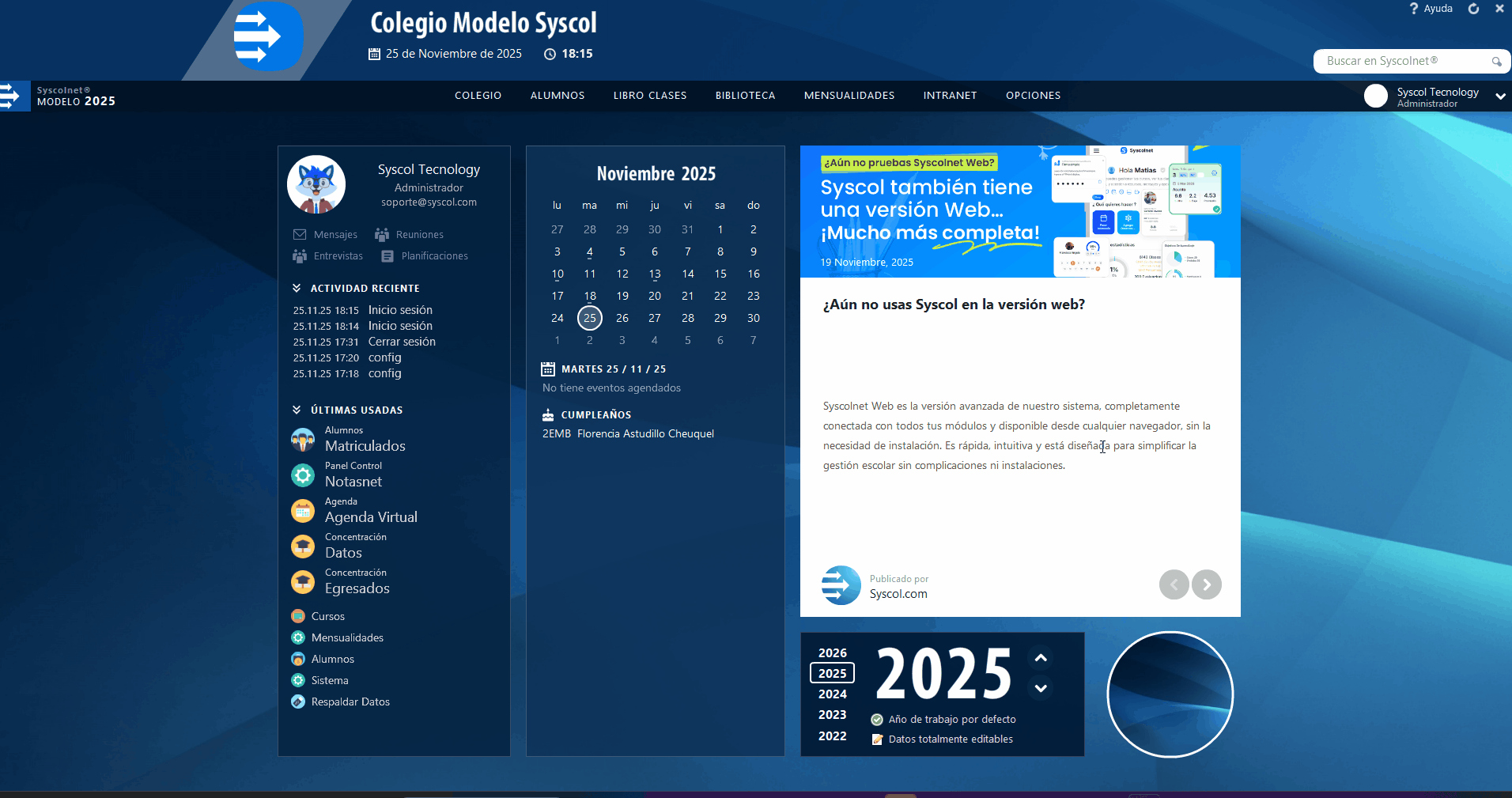
Task: Click the 17:31 Cerrar sesión activity entry
Action: click(365, 342)
